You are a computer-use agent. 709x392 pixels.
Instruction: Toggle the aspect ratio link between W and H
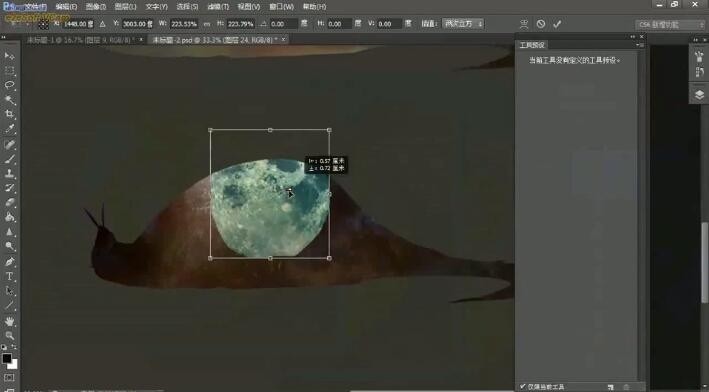pyautogui.click(x=207, y=24)
